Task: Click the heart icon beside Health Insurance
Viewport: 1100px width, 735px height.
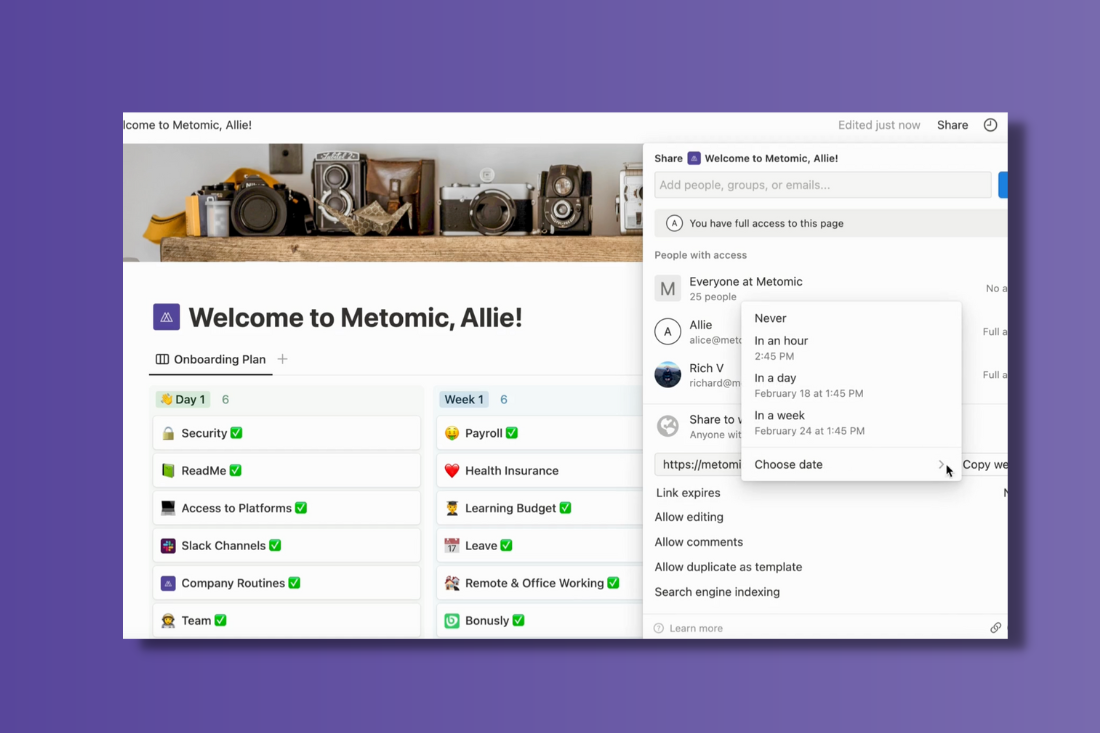Action: click(453, 470)
